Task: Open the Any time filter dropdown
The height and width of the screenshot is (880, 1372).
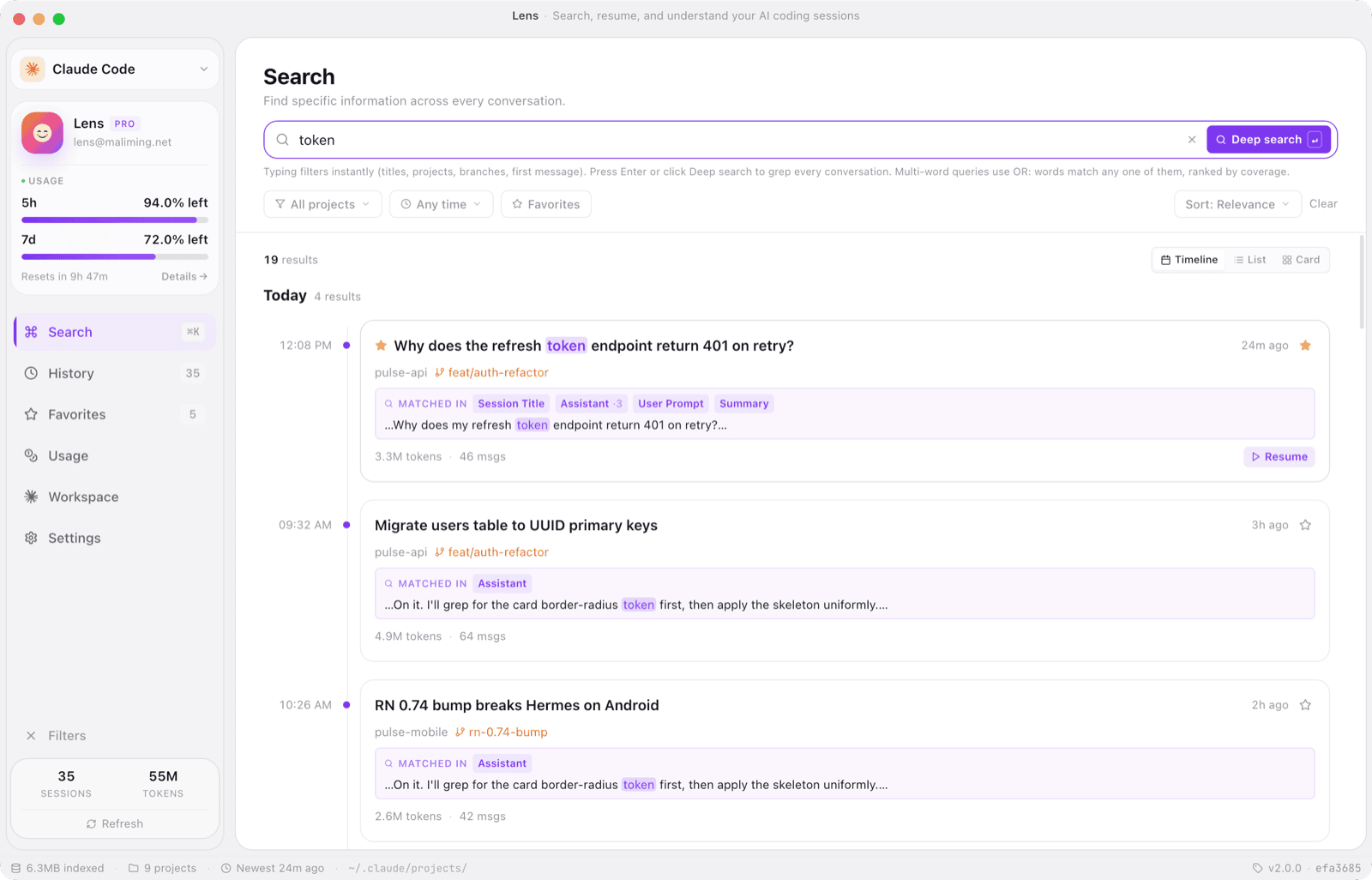Action: coord(442,204)
